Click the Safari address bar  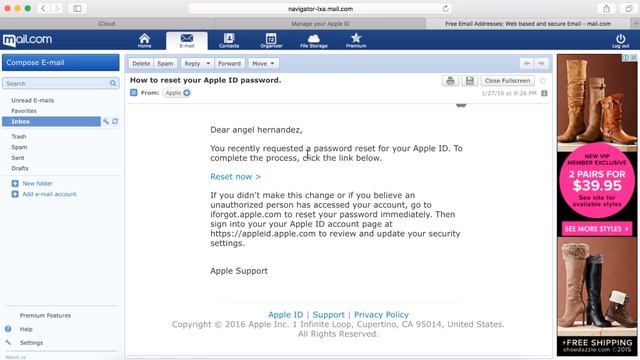[320, 9]
